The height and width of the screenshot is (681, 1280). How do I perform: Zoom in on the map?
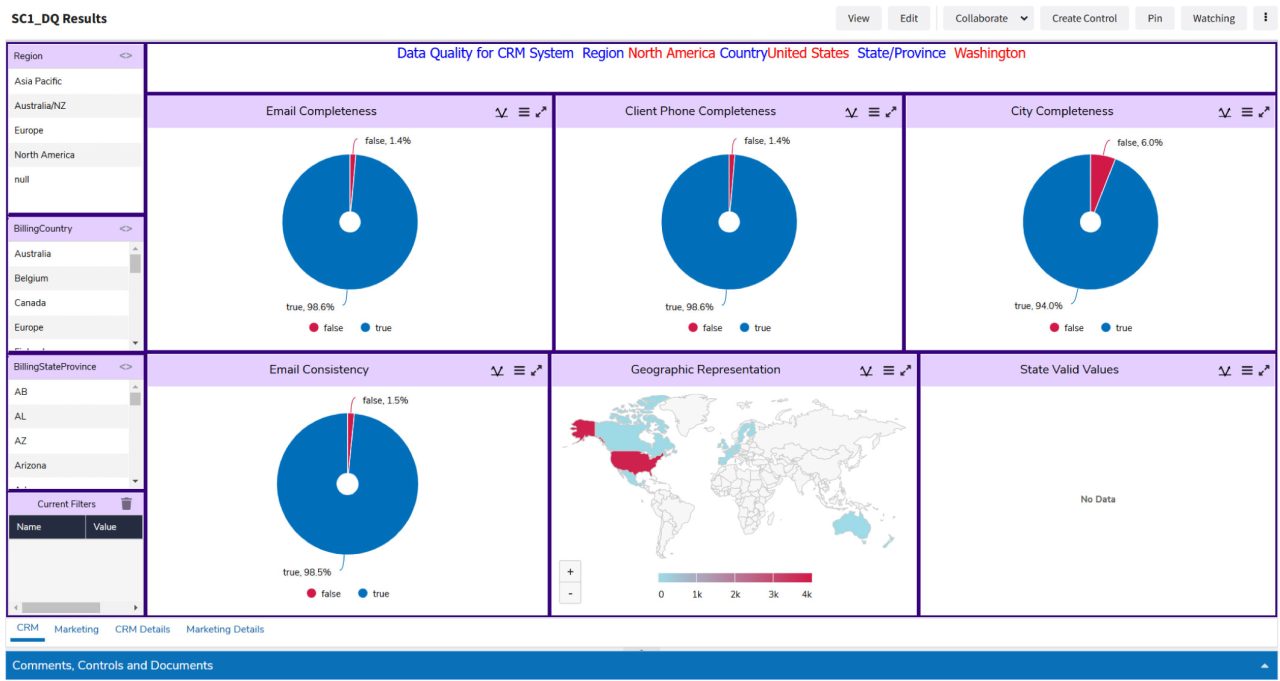570,571
